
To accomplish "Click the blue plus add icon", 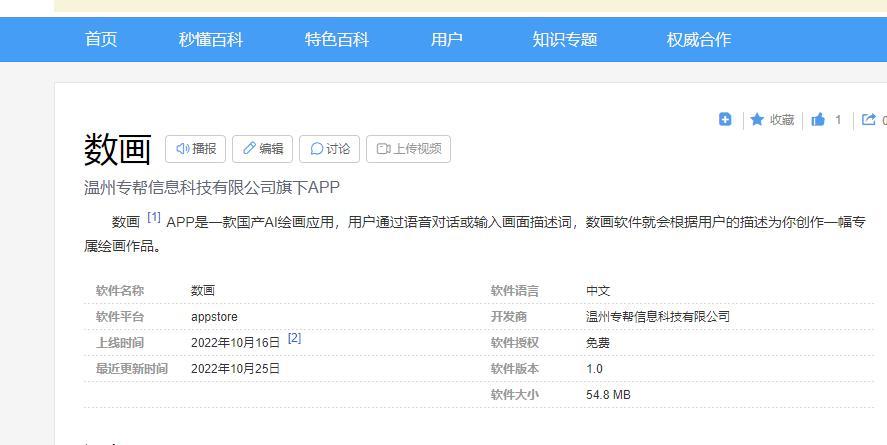I will [x=725, y=119].
